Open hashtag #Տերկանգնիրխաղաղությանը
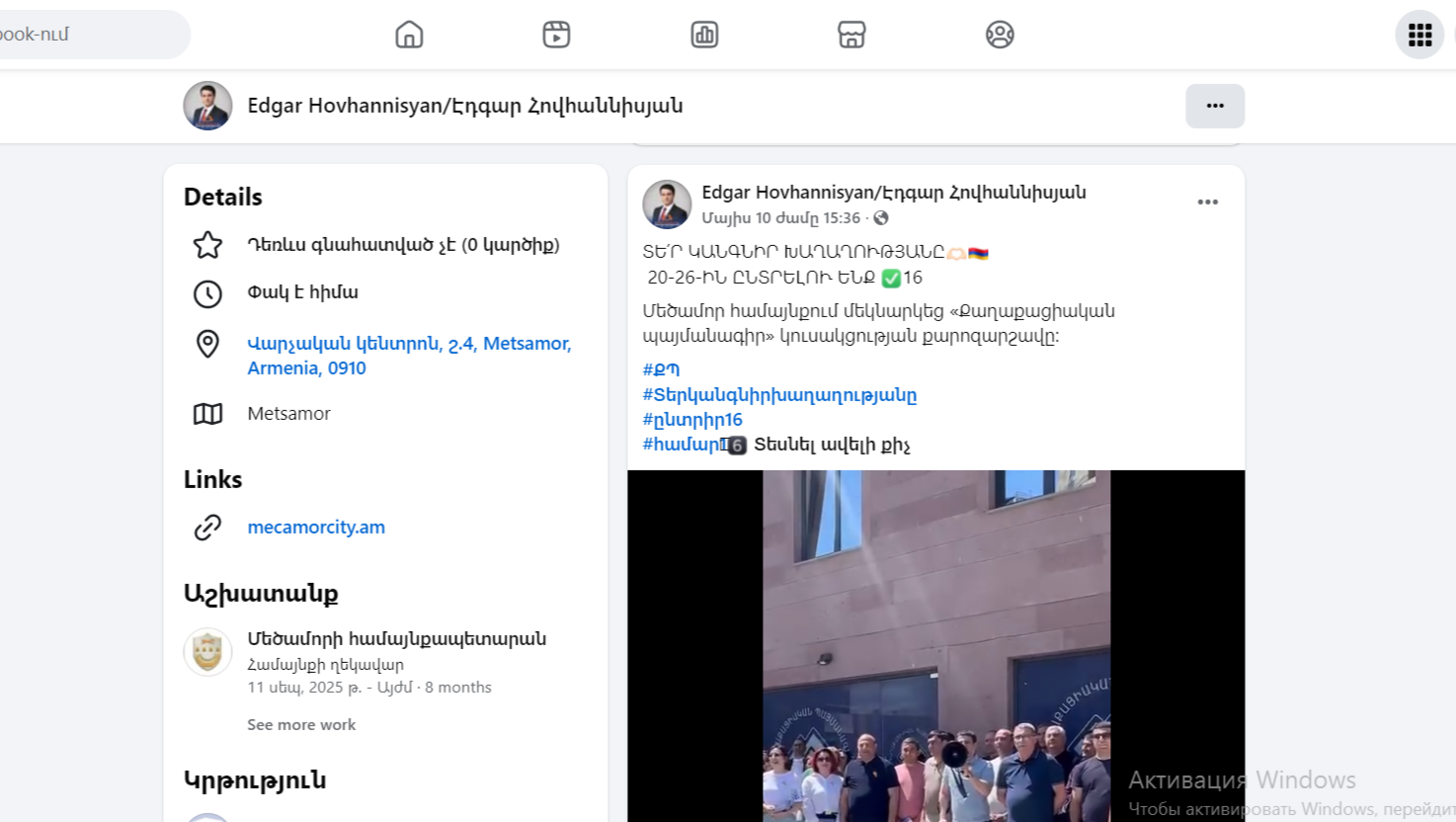 coord(779,394)
